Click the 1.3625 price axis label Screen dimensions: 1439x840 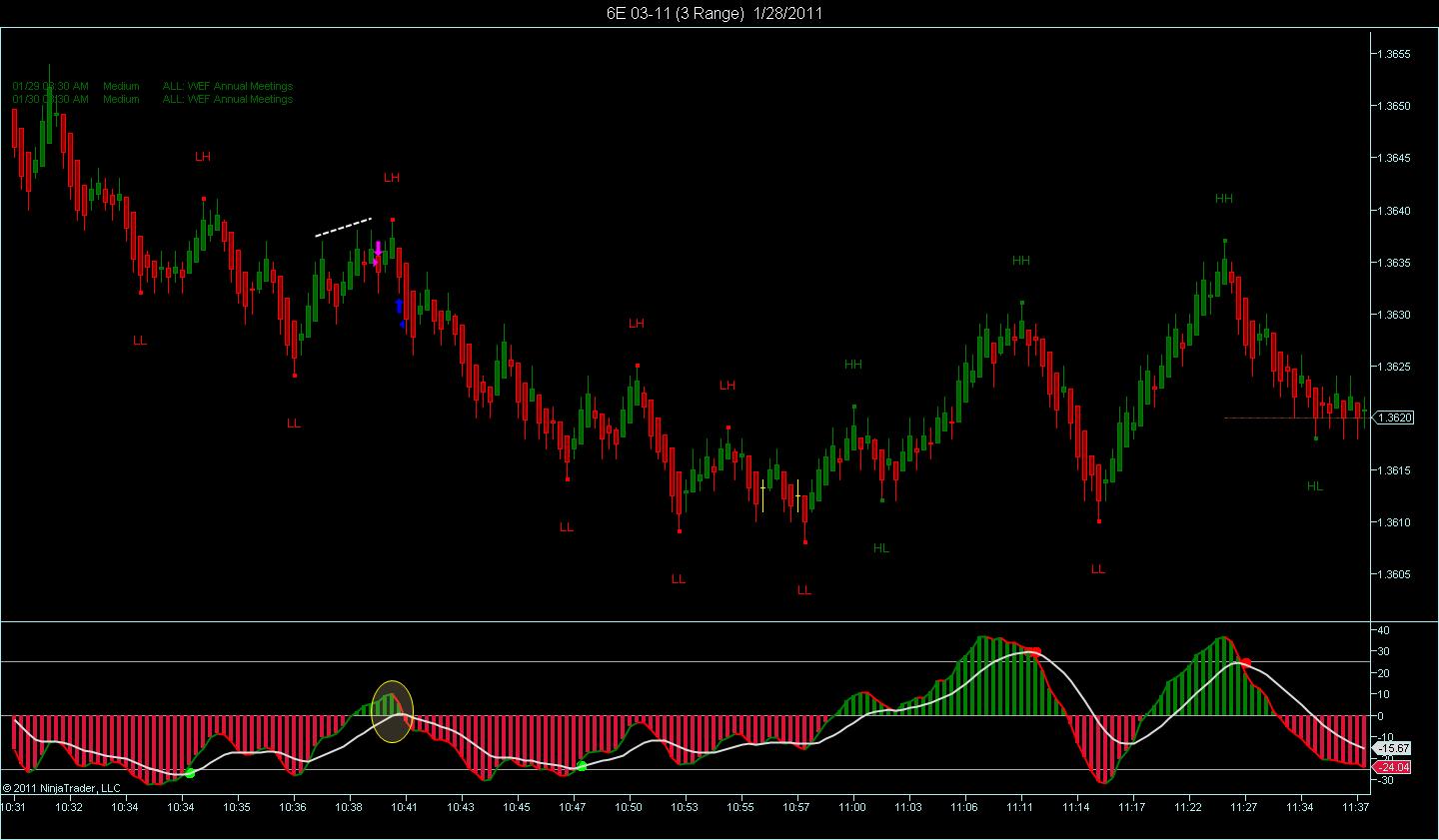click(1393, 367)
